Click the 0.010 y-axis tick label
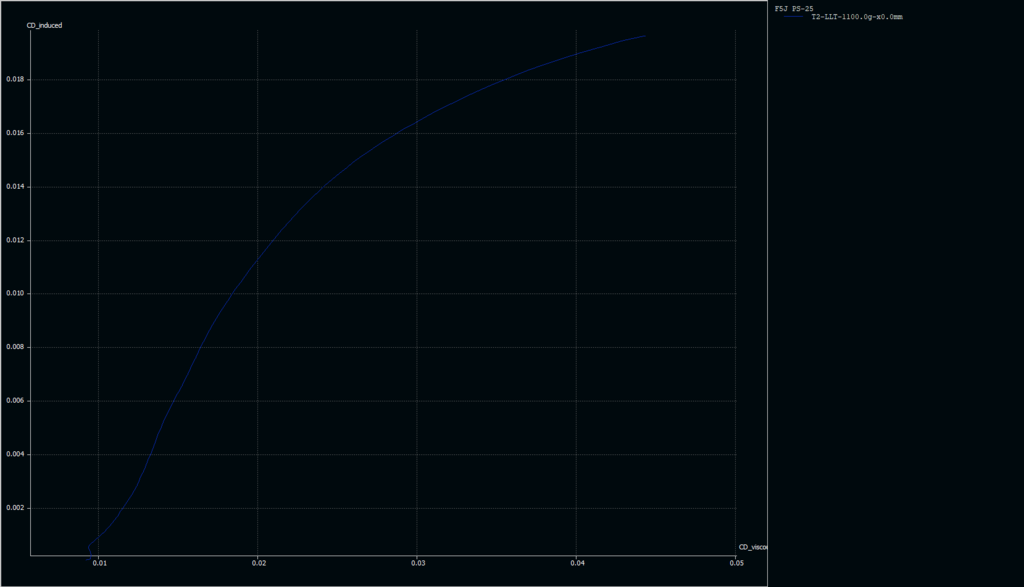The height and width of the screenshot is (587, 1024). pyautogui.click(x=16, y=294)
